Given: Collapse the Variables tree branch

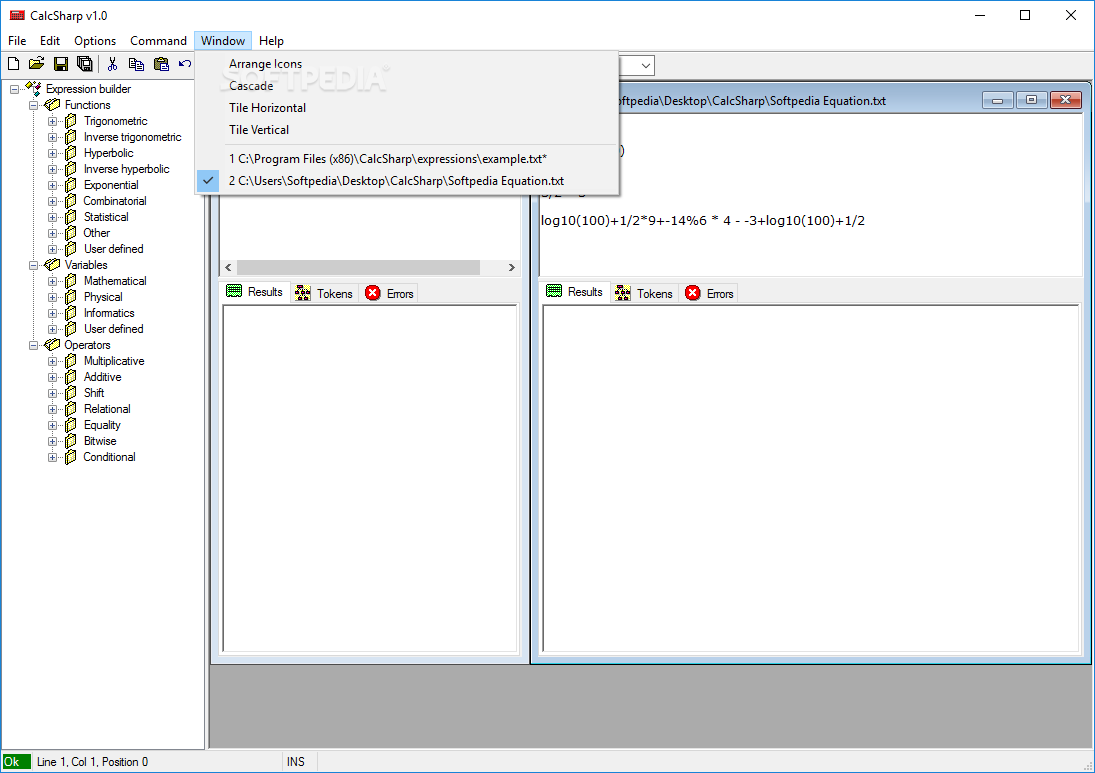Looking at the screenshot, I should (x=33, y=265).
